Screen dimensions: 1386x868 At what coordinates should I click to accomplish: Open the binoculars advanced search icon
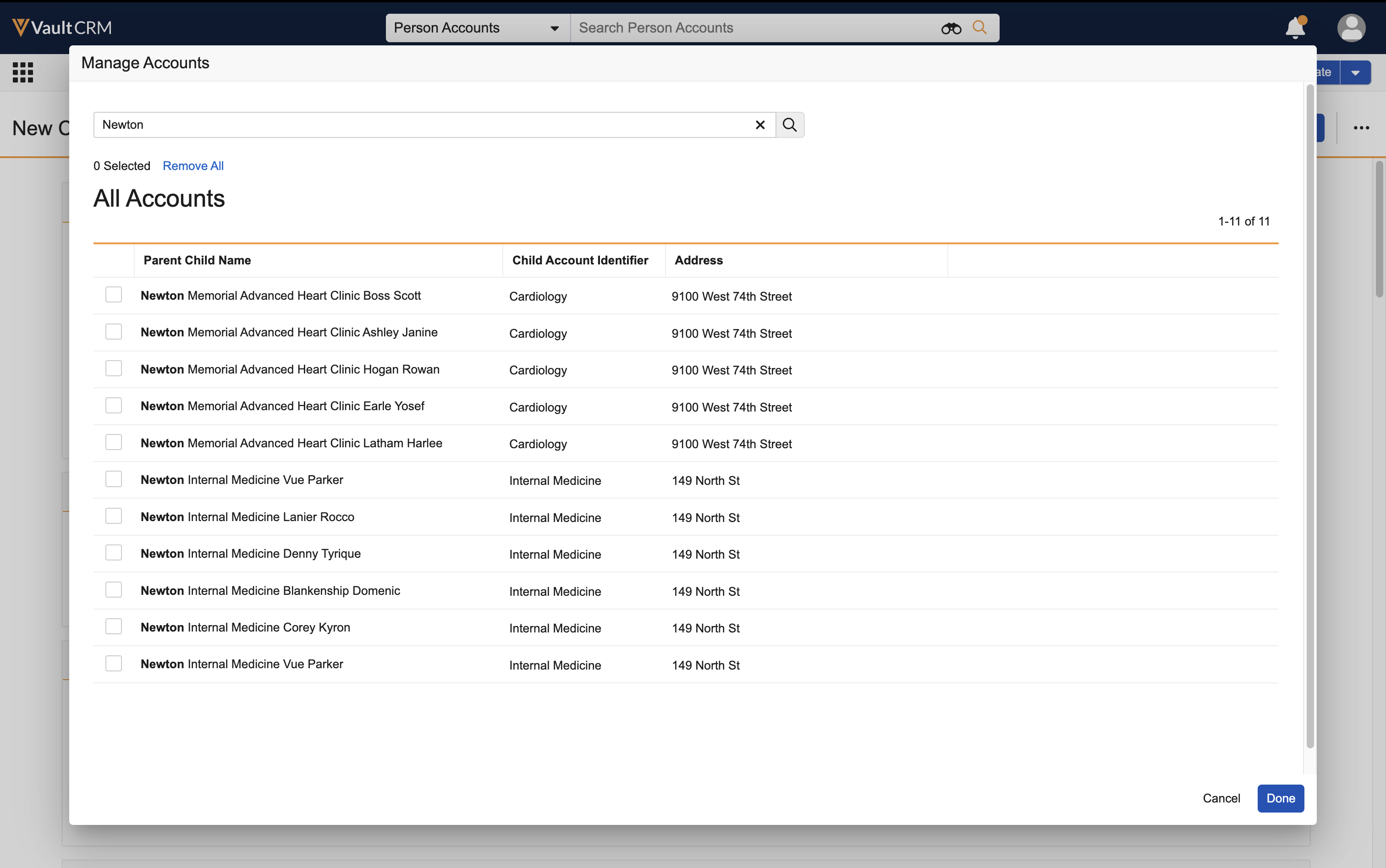951,28
